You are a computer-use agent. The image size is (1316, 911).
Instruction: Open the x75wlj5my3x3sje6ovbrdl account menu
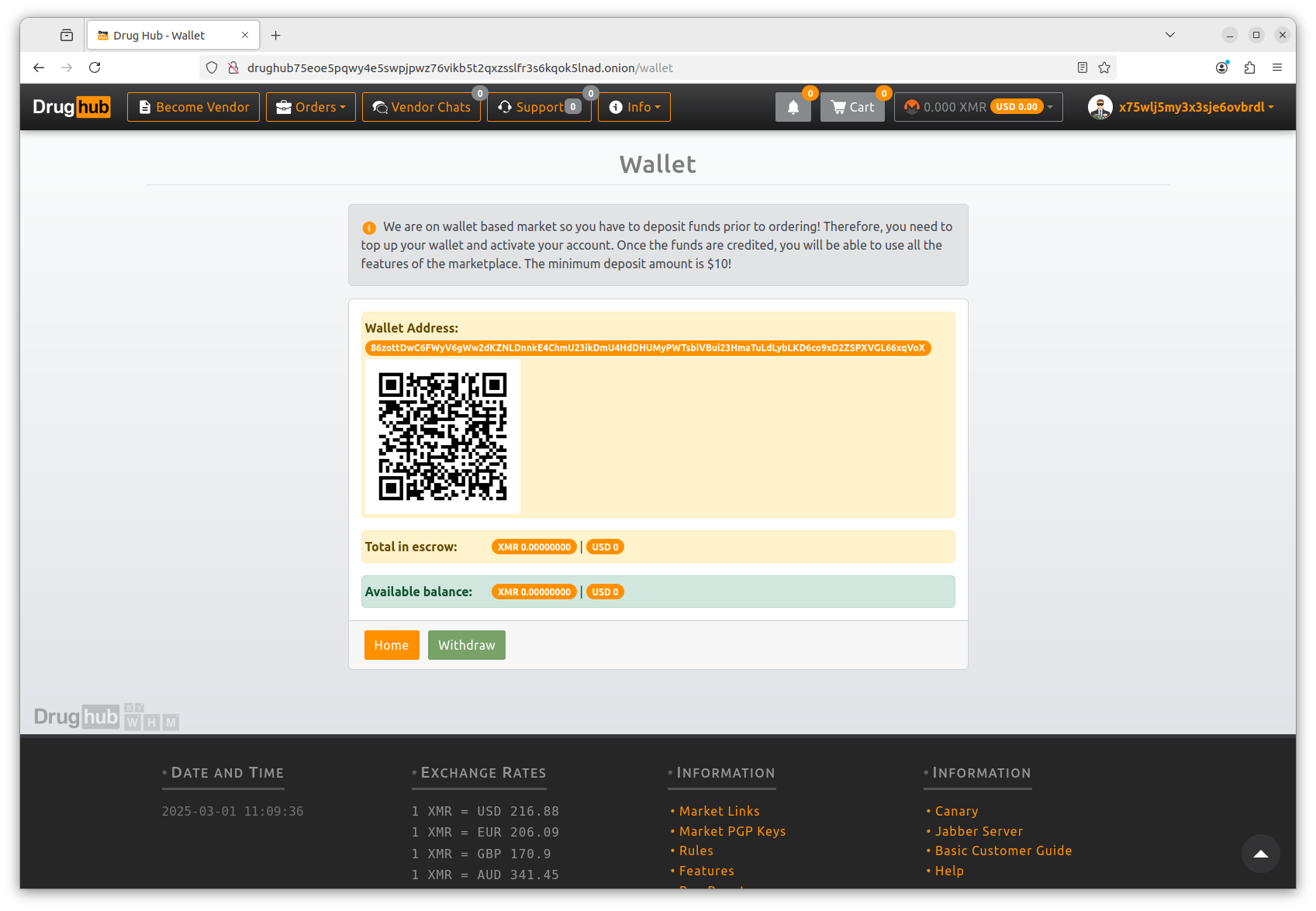coord(1195,106)
